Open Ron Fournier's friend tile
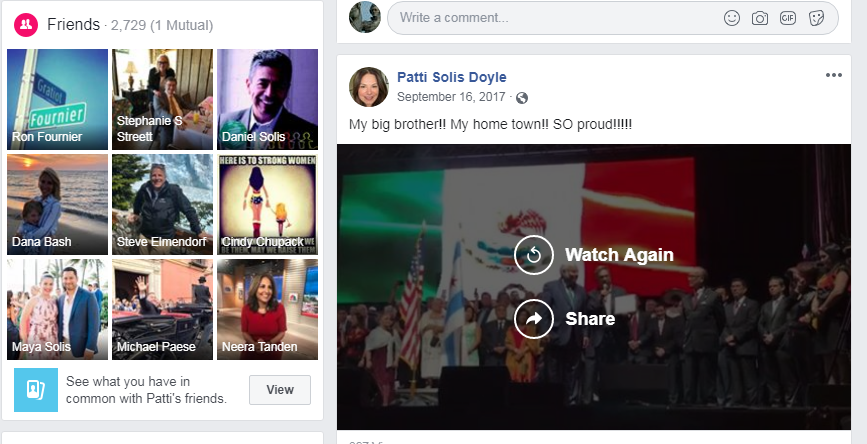Screen dimensions: 867x444 click(x=58, y=100)
